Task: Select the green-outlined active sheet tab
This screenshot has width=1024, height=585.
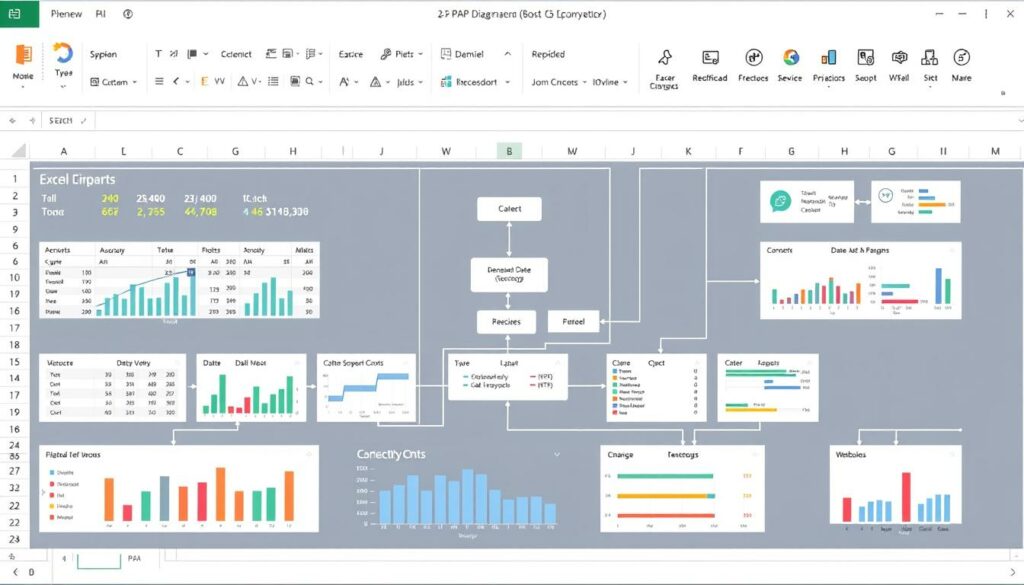Action: point(99,560)
